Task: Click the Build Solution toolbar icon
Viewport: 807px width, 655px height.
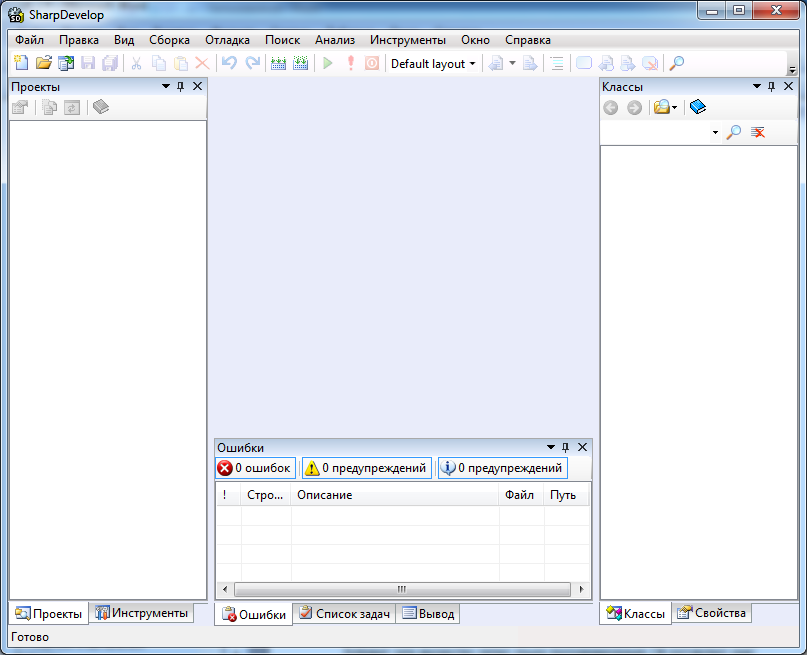Action: click(278, 63)
